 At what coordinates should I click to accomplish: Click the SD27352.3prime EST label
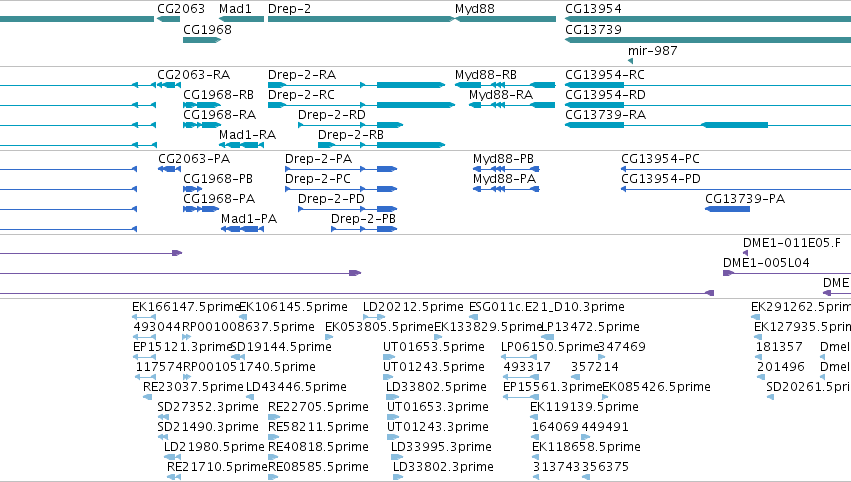(x=208, y=408)
